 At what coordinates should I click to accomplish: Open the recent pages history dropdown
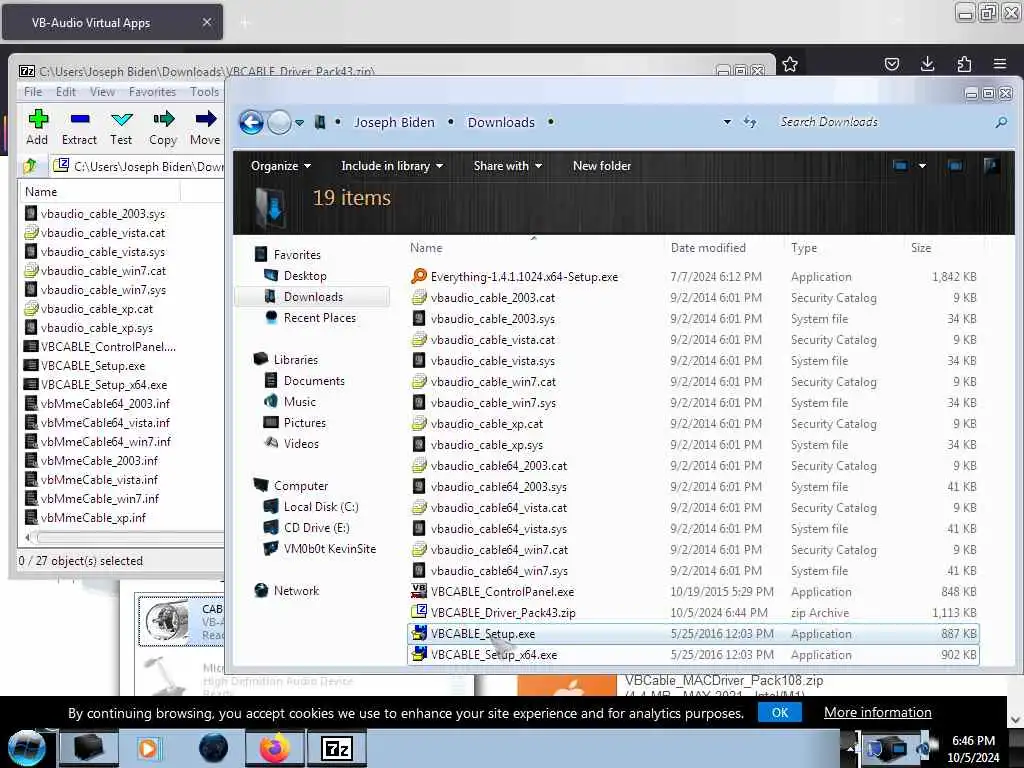click(299, 123)
